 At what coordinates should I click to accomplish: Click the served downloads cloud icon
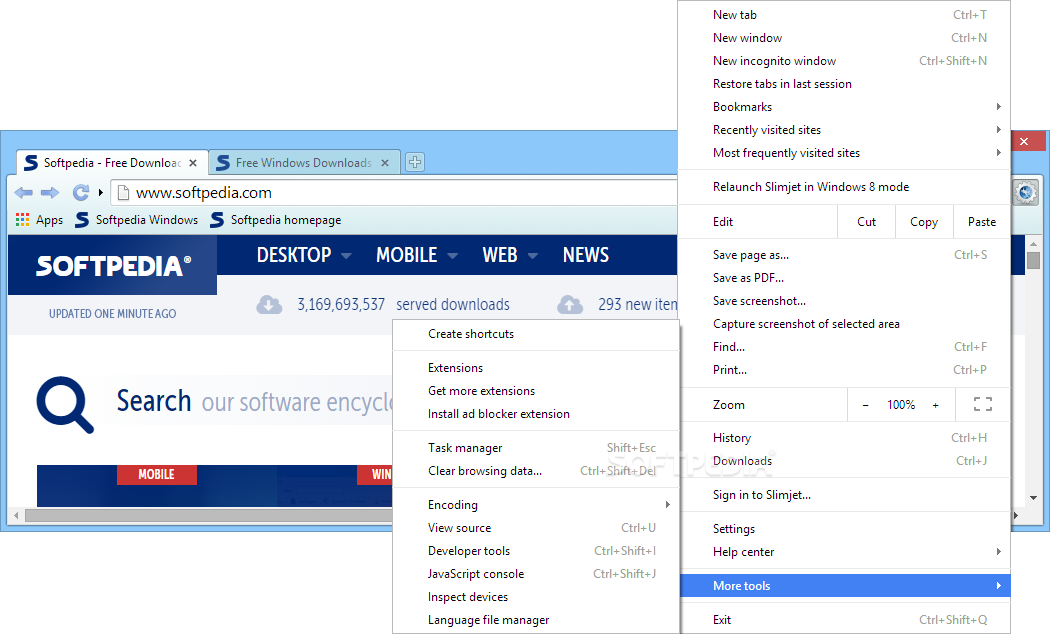point(269,305)
